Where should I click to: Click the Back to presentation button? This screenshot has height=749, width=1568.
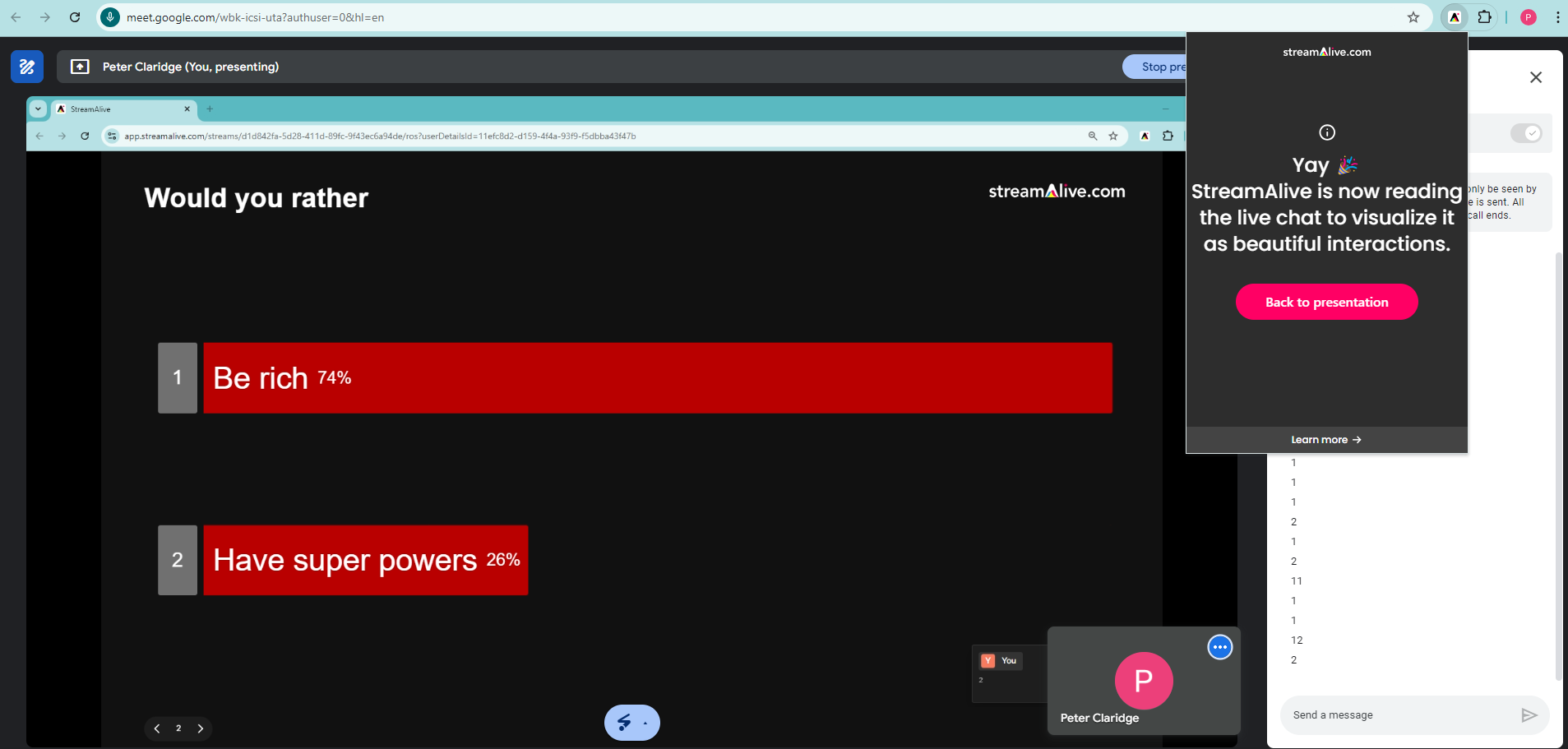[1326, 302]
